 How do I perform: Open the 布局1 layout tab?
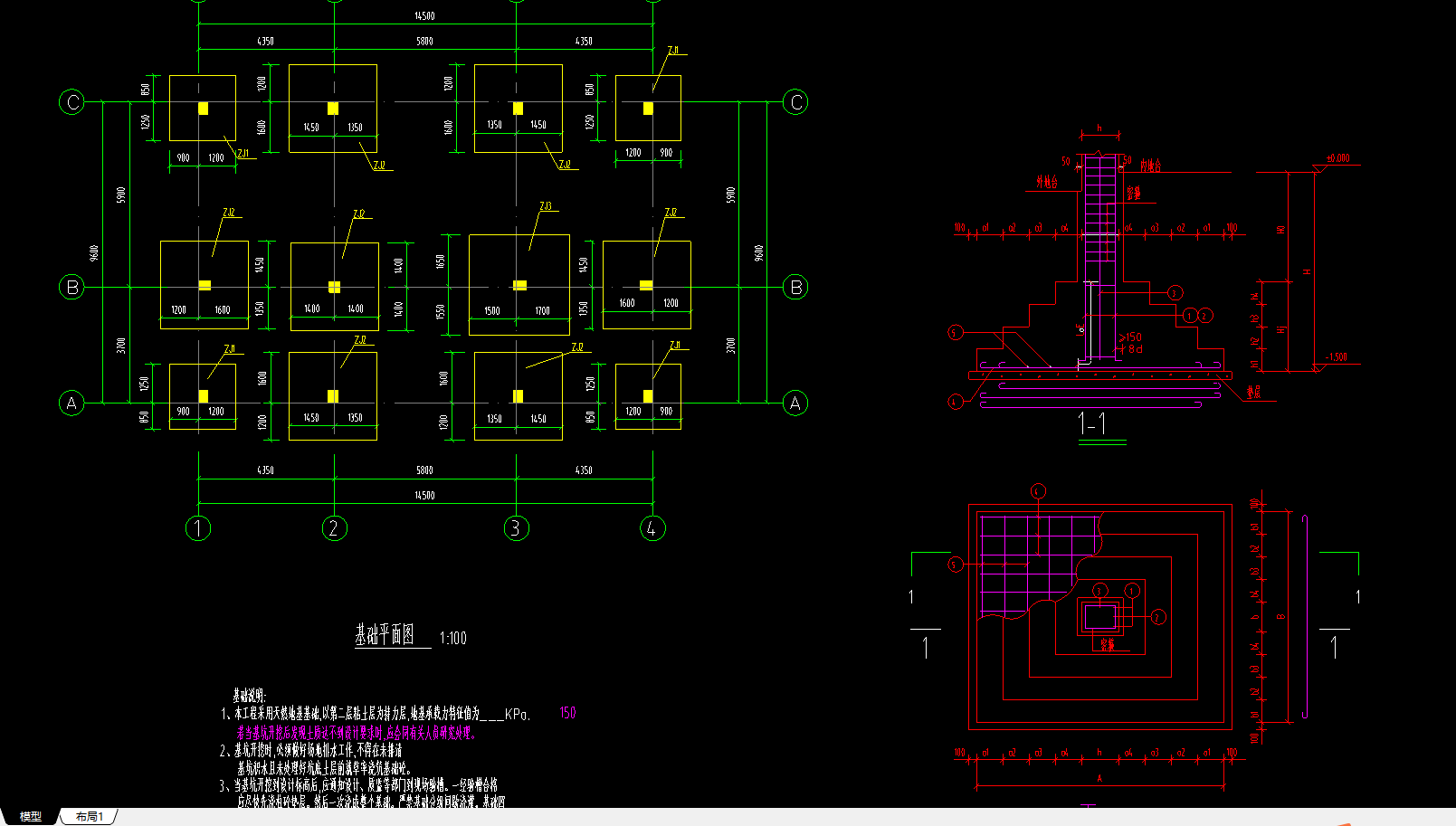coord(90,817)
